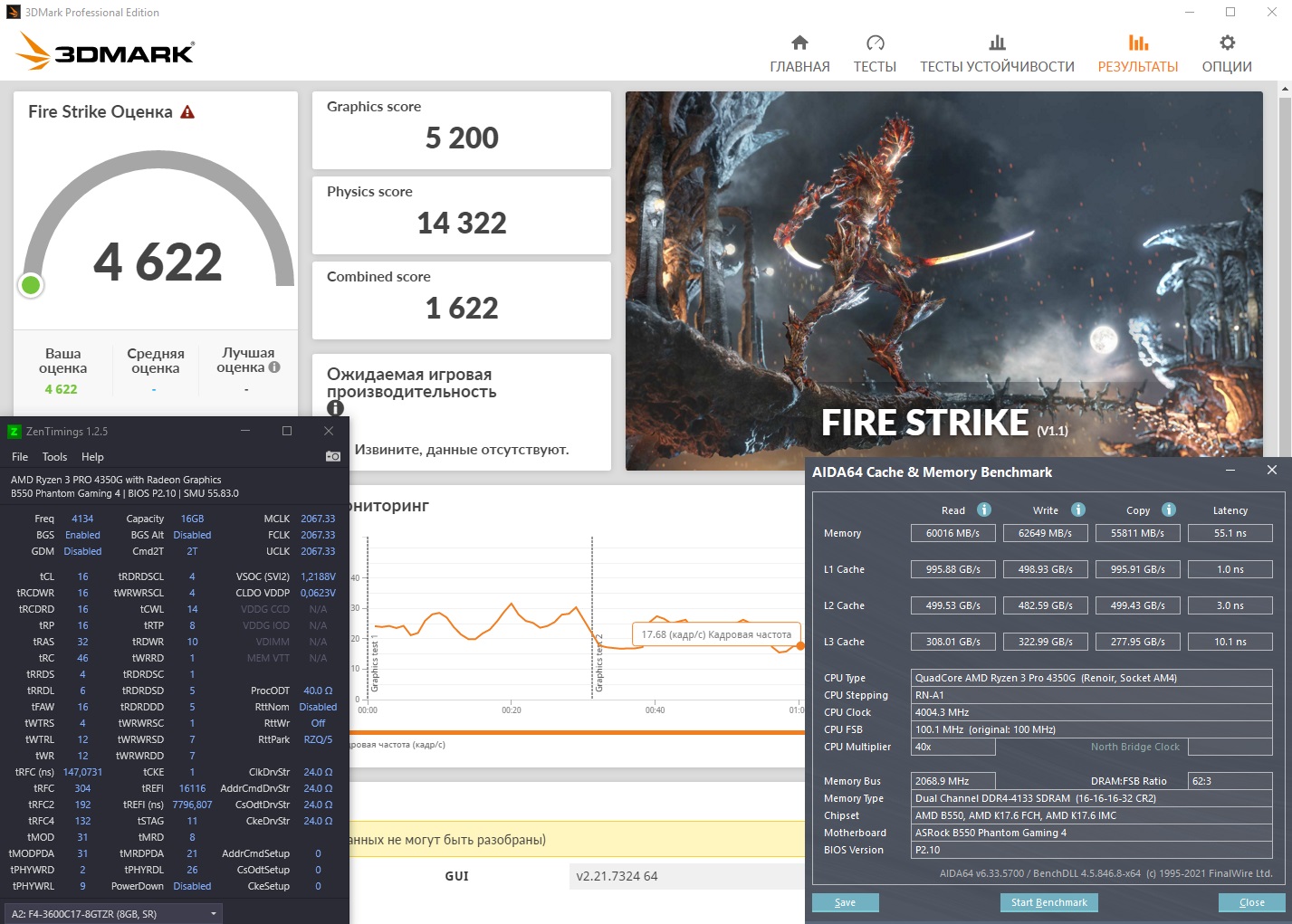Click the Combined score 1 622 card
This screenshot has width=1292, height=924.
point(462,300)
